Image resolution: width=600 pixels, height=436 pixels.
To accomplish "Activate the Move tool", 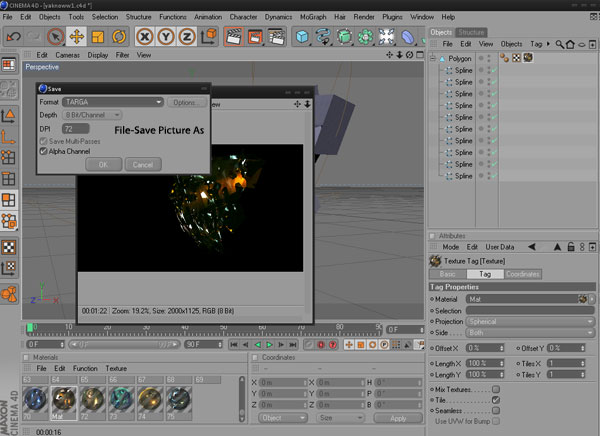I will pos(77,37).
